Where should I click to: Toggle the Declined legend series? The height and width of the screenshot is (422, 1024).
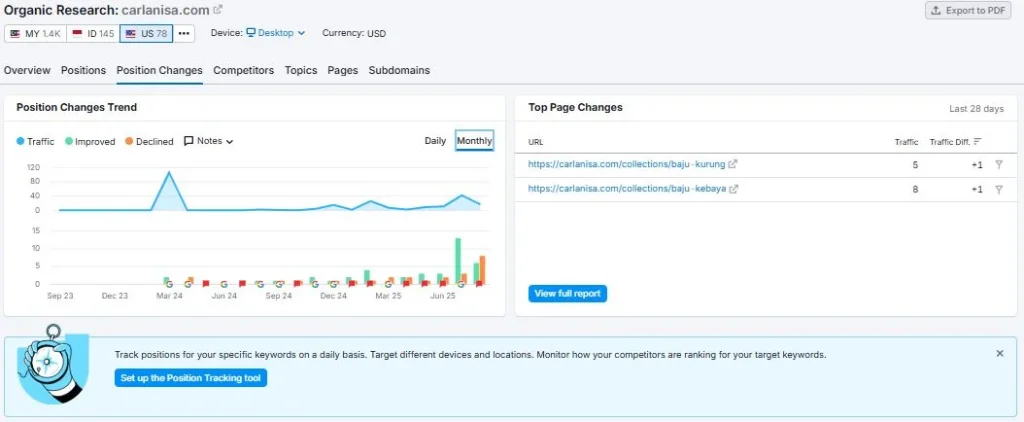click(x=149, y=141)
